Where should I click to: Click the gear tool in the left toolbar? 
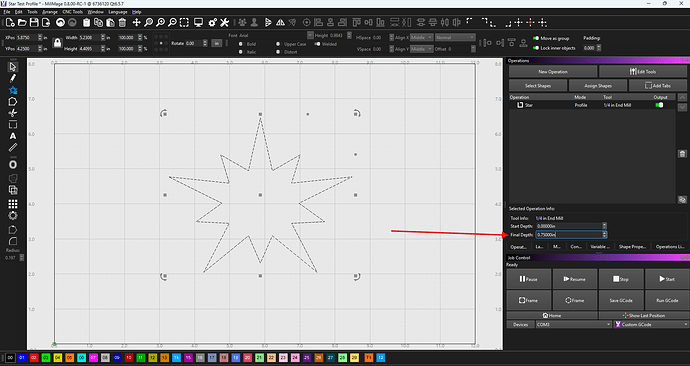click(13, 216)
